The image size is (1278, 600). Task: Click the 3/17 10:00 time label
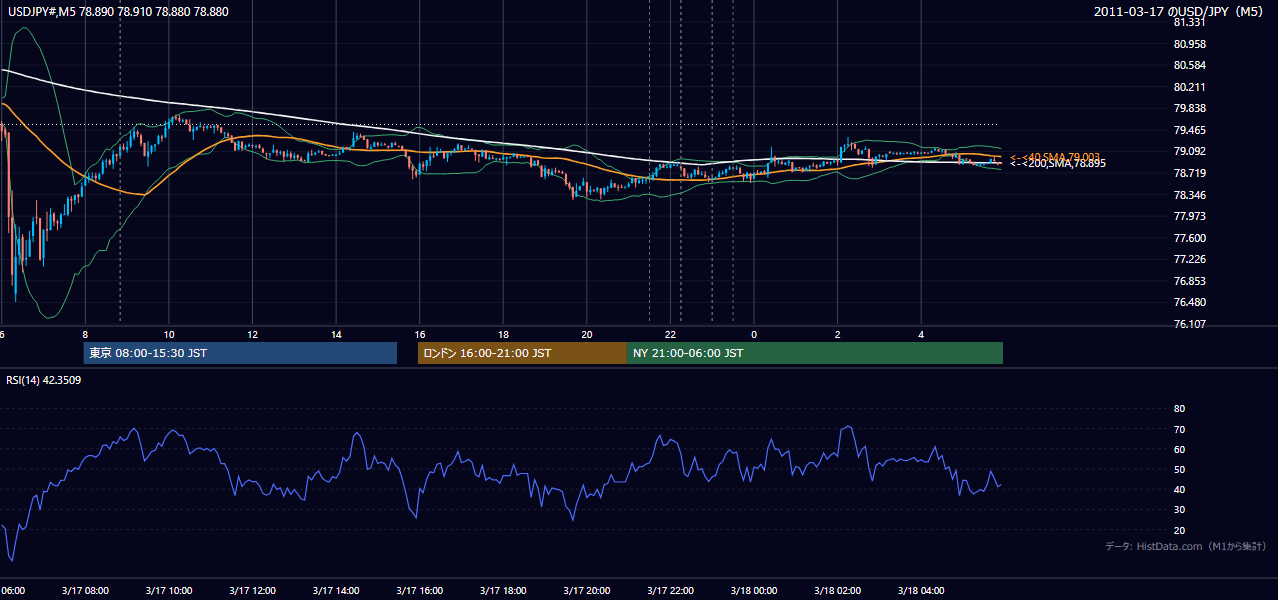(169, 591)
